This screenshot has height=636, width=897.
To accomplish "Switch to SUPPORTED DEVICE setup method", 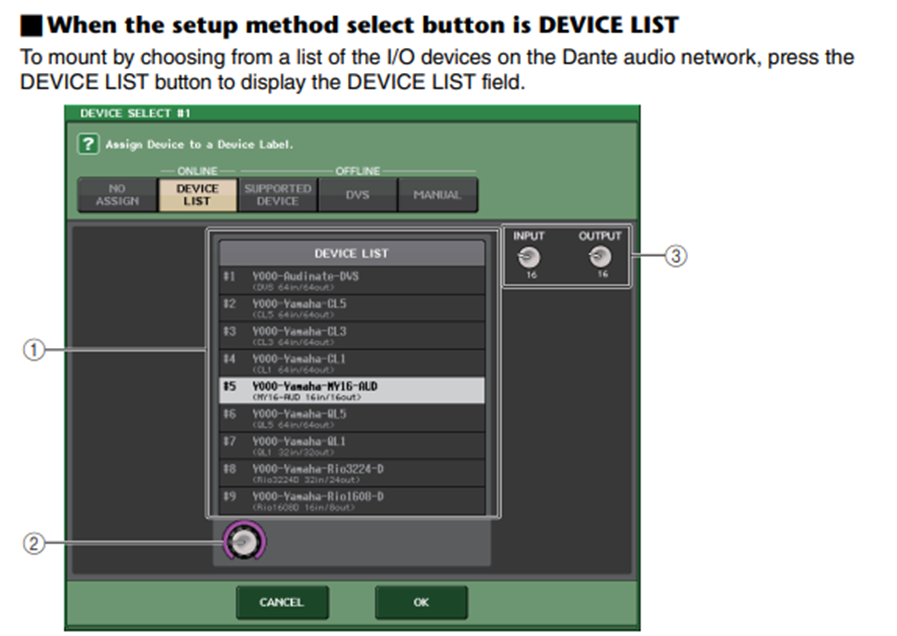I will tap(277, 194).
